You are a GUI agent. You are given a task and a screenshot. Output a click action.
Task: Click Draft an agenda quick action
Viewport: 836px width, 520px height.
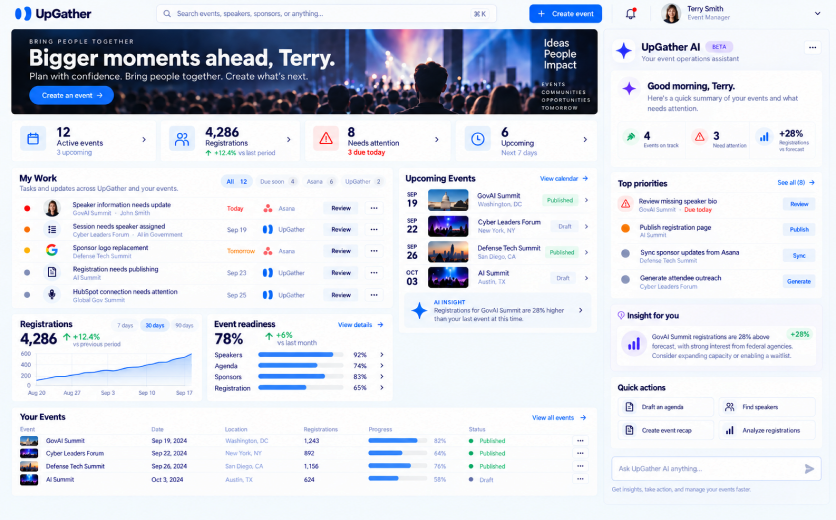665,407
